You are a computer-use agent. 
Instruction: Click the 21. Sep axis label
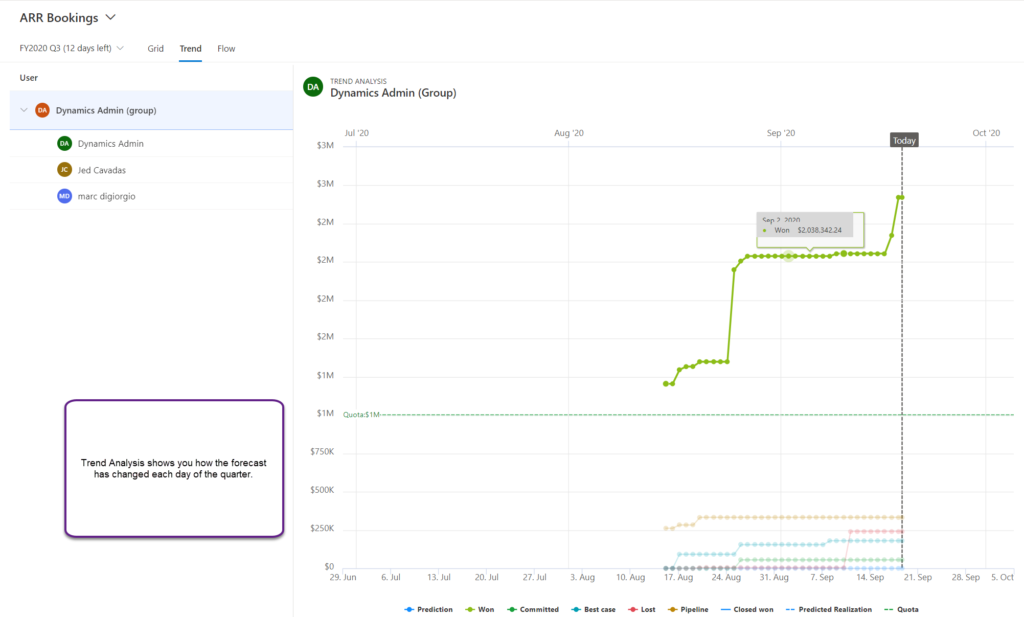pos(918,577)
